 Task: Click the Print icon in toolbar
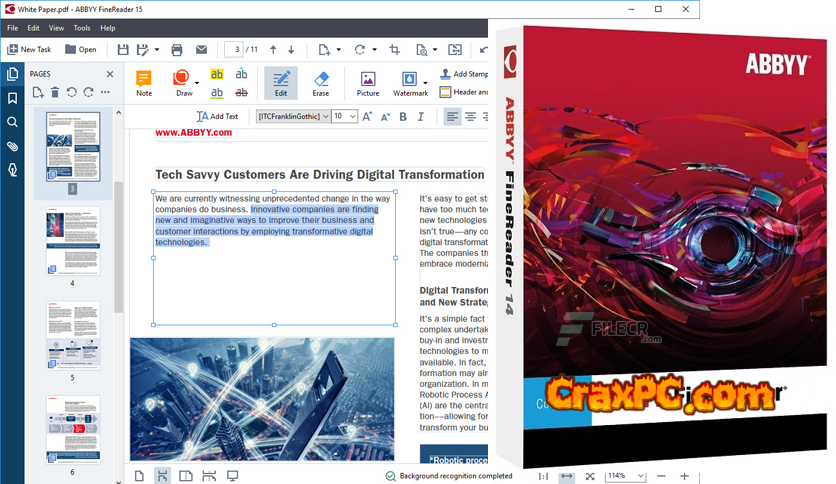point(177,49)
